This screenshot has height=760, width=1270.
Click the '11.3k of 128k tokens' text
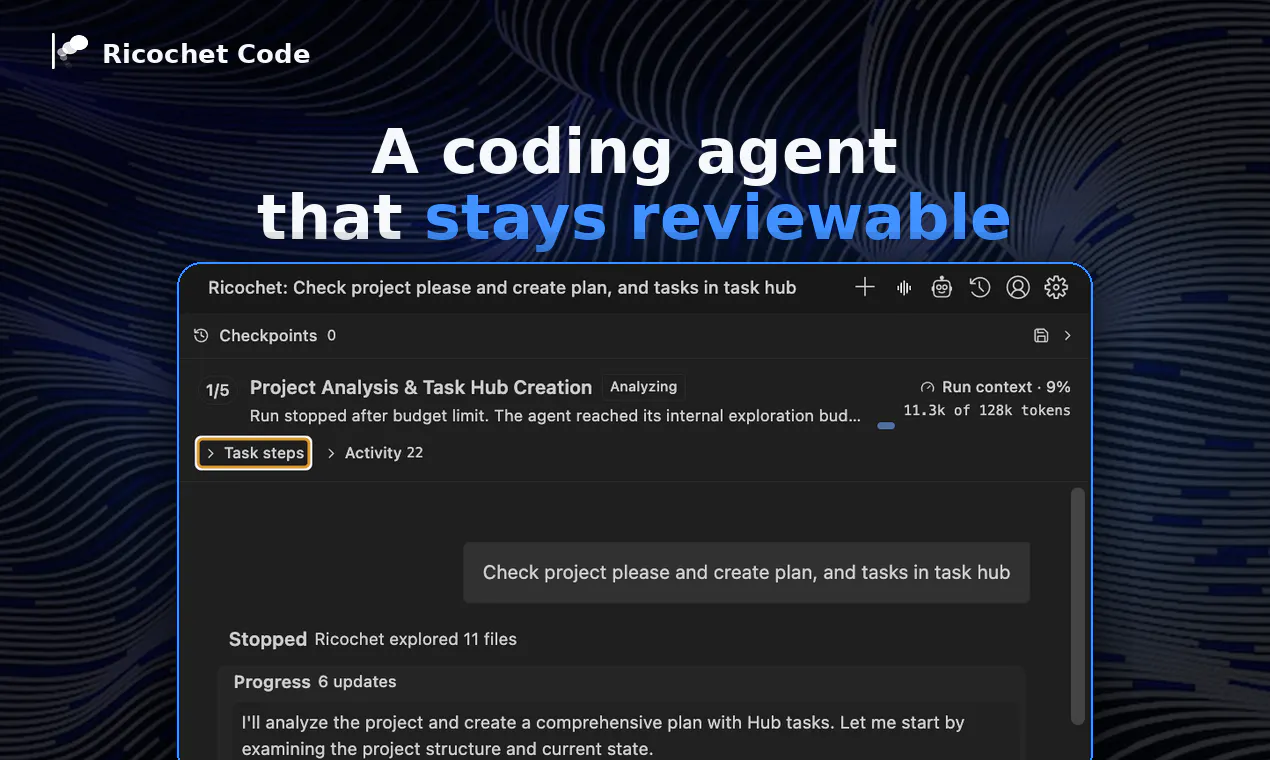[987, 410]
